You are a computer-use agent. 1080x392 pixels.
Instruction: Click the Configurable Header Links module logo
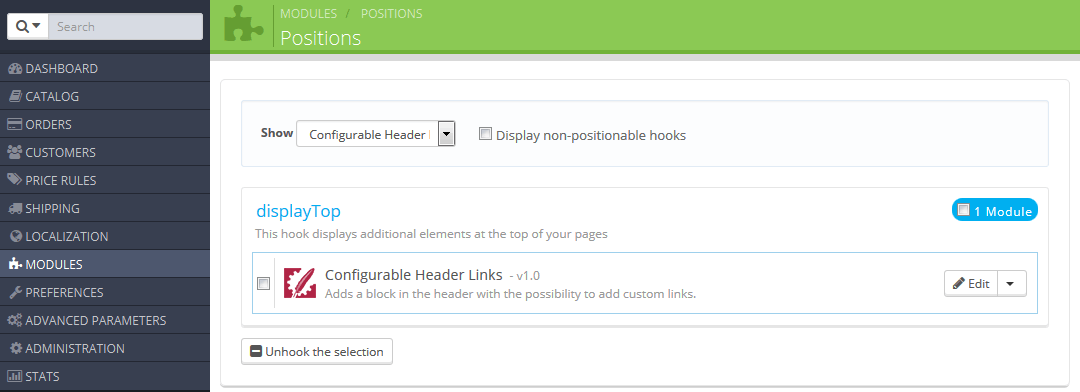point(300,282)
